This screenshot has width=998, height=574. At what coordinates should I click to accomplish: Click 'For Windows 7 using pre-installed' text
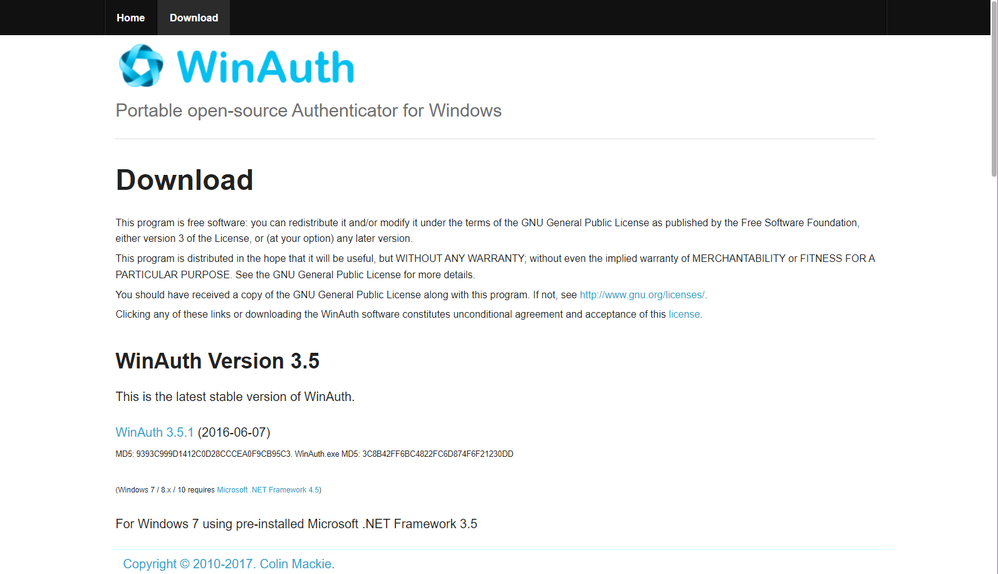[296, 524]
